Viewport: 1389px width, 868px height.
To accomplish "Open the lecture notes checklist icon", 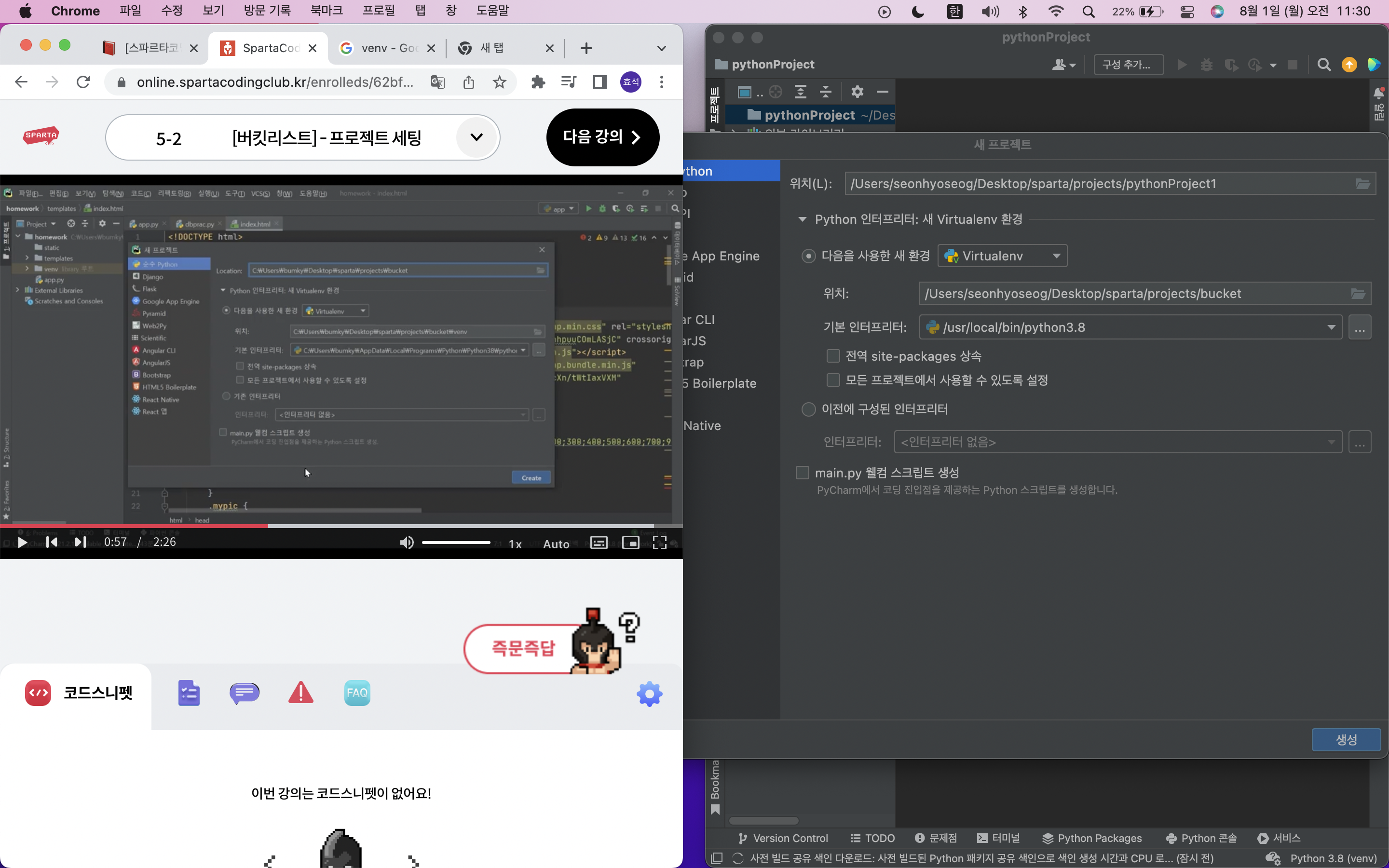I will (x=189, y=693).
